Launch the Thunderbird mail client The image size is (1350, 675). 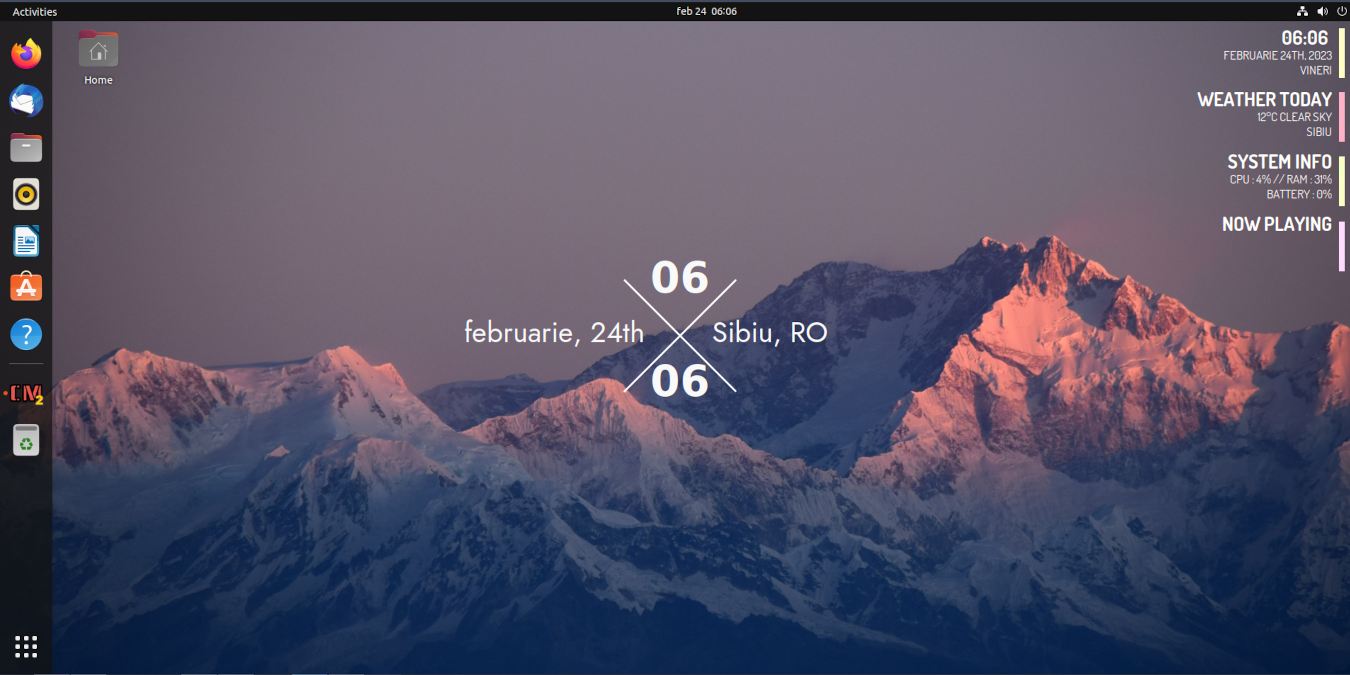tap(25, 100)
